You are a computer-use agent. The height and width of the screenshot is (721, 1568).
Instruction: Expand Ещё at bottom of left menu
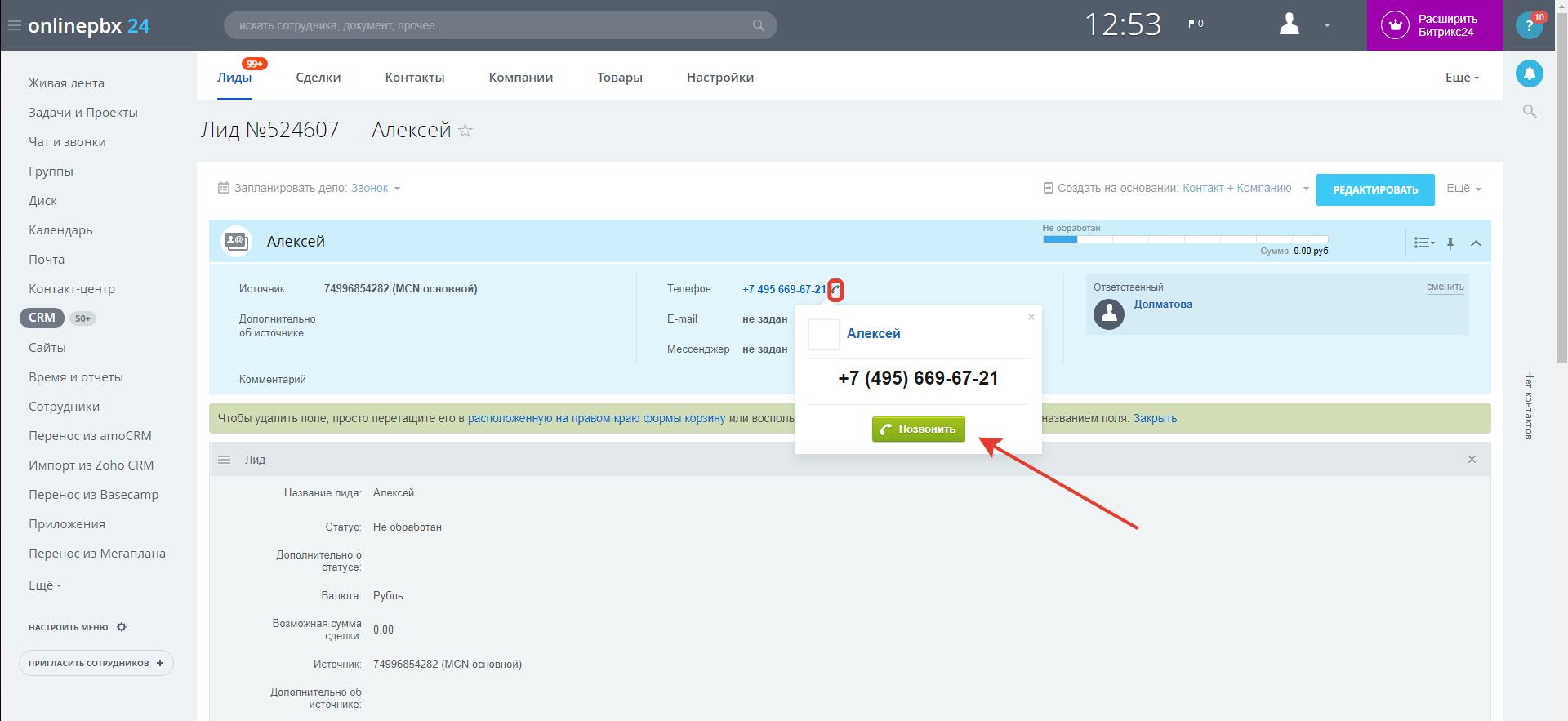point(45,585)
